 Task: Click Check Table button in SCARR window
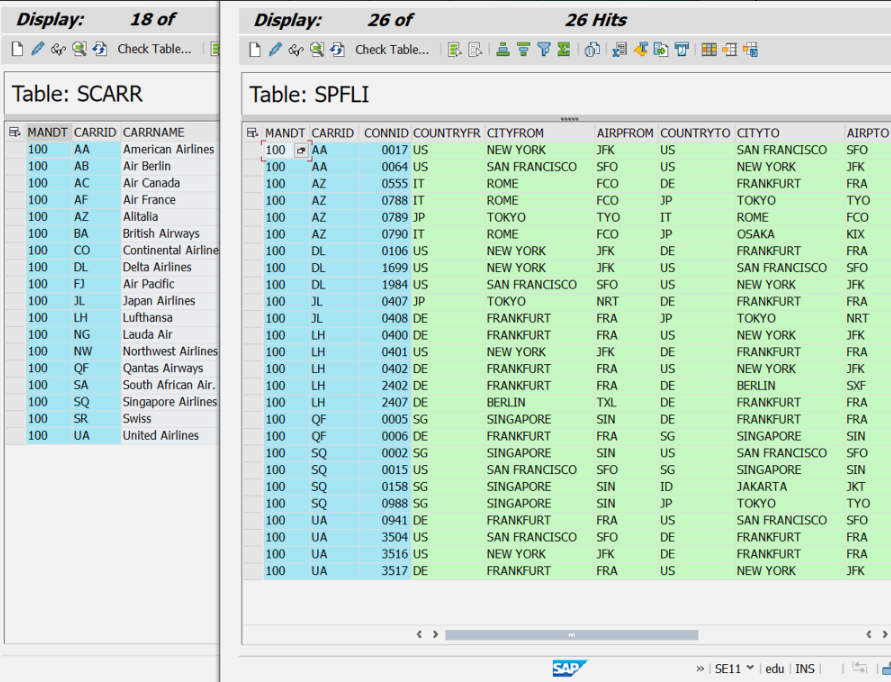tap(155, 49)
